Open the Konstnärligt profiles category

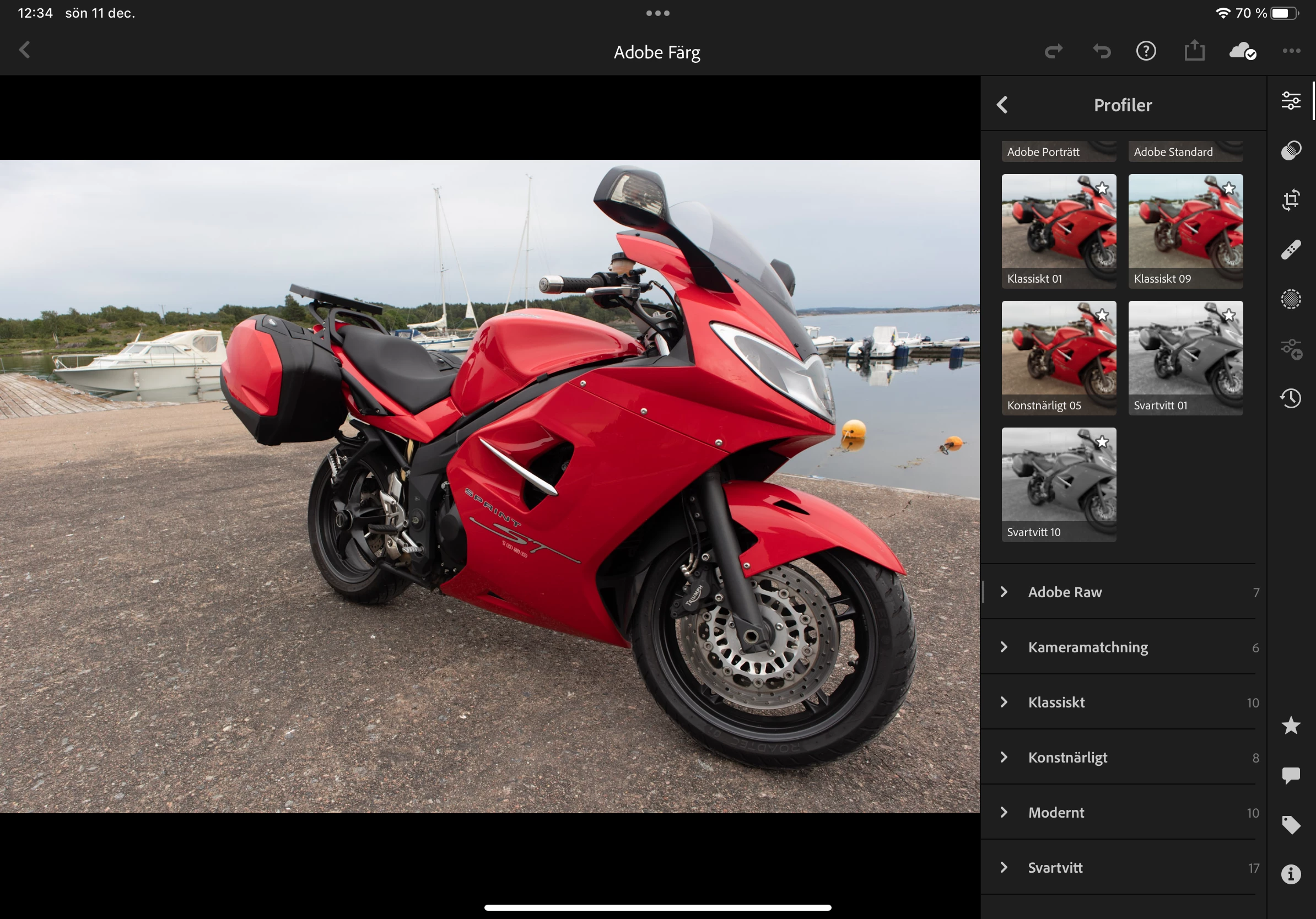[x=1067, y=758]
